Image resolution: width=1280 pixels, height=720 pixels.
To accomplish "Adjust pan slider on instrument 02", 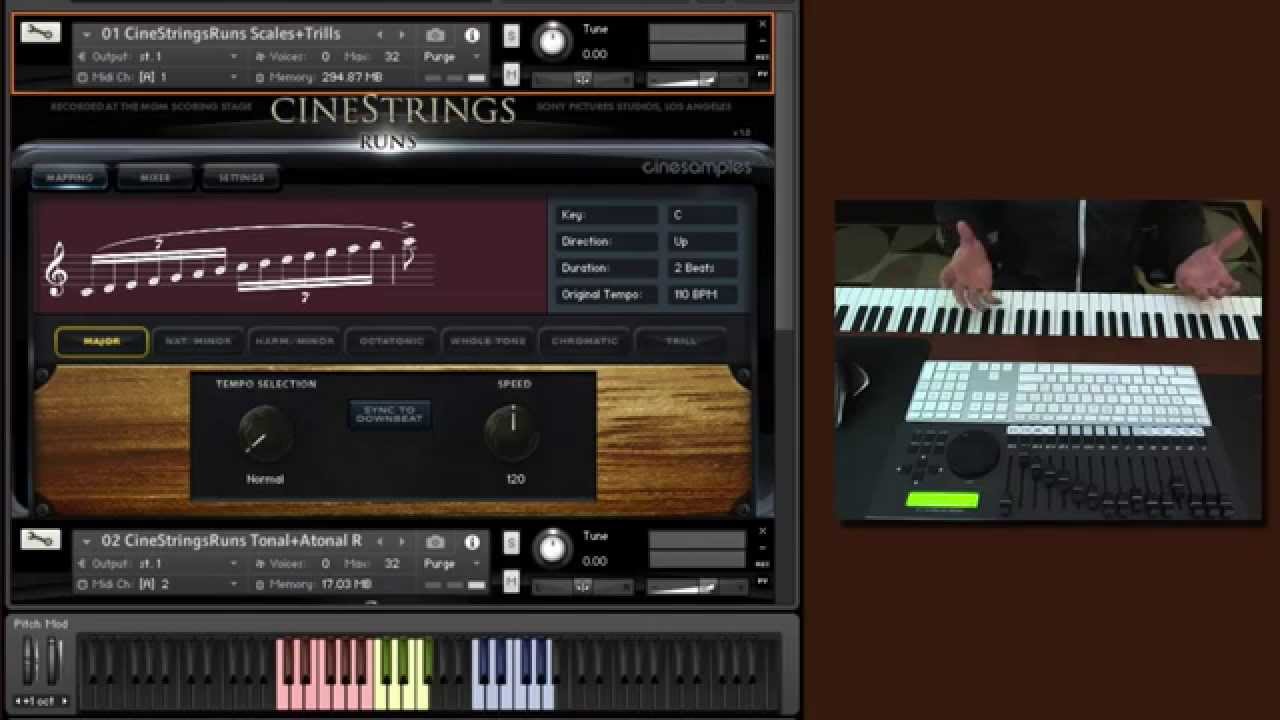I will point(582,586).
